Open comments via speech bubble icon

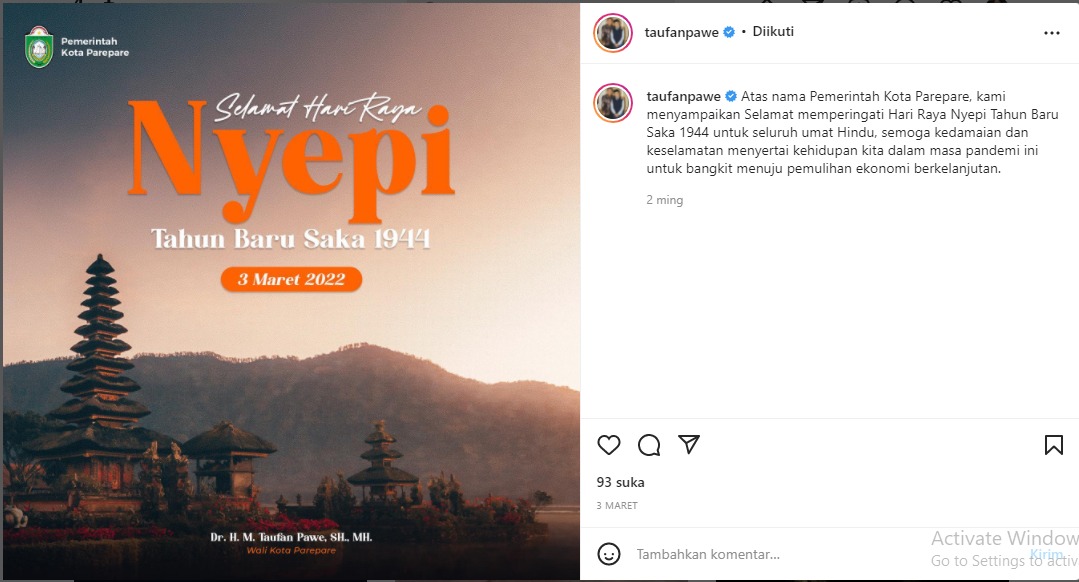[x=649, y=445]
